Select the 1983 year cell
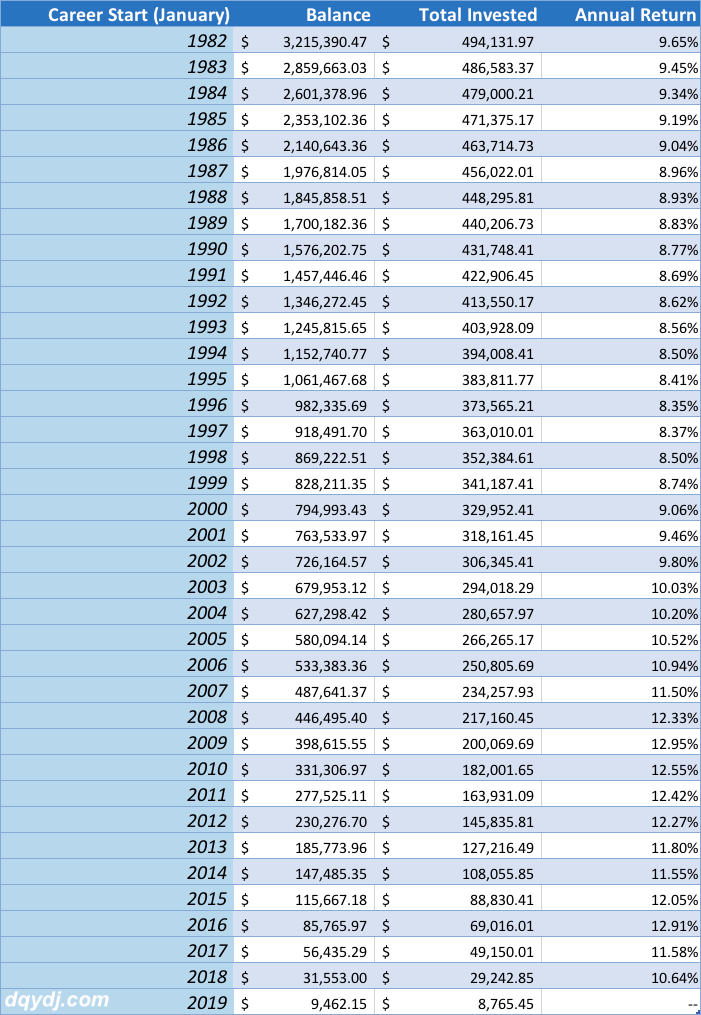 pyautogui.click(x=117, y=67)
